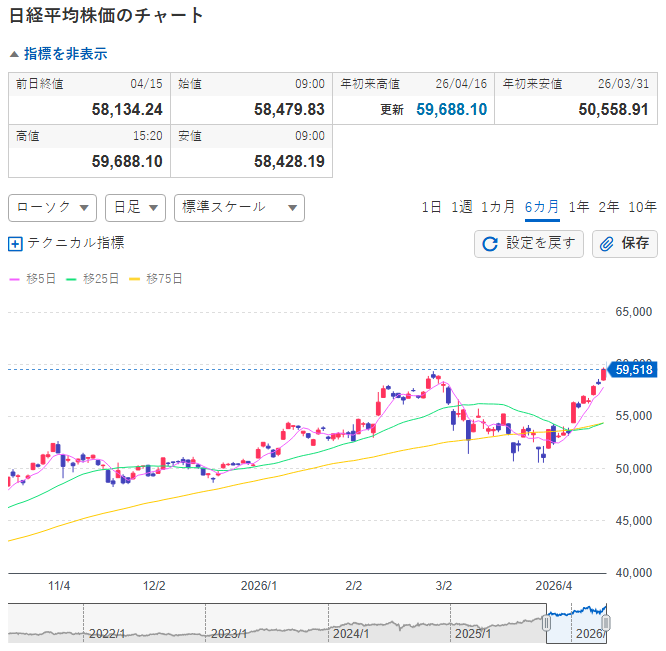The image size is (666, 651).
Task: Click the triangle arrow beside 指標を非表示
Action: click(14, 54)
